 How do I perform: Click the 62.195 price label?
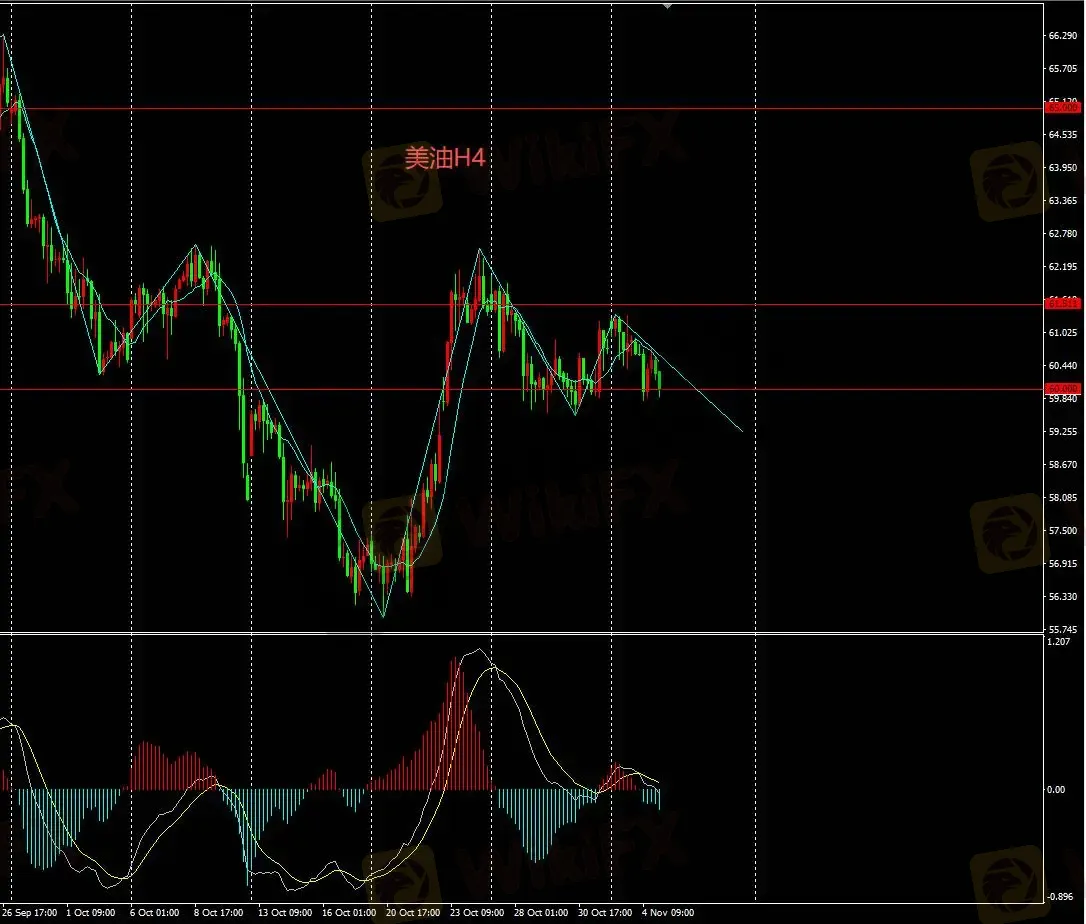tap(1063, 266)
